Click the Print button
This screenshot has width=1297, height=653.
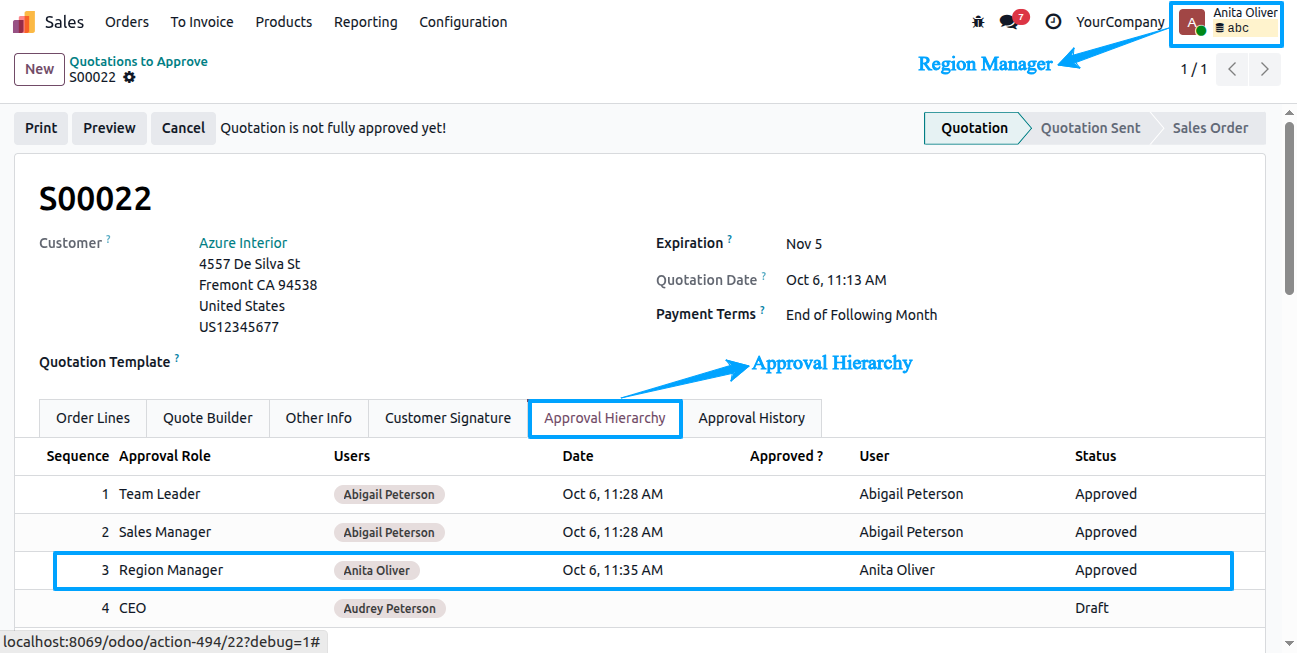point(41,128)
